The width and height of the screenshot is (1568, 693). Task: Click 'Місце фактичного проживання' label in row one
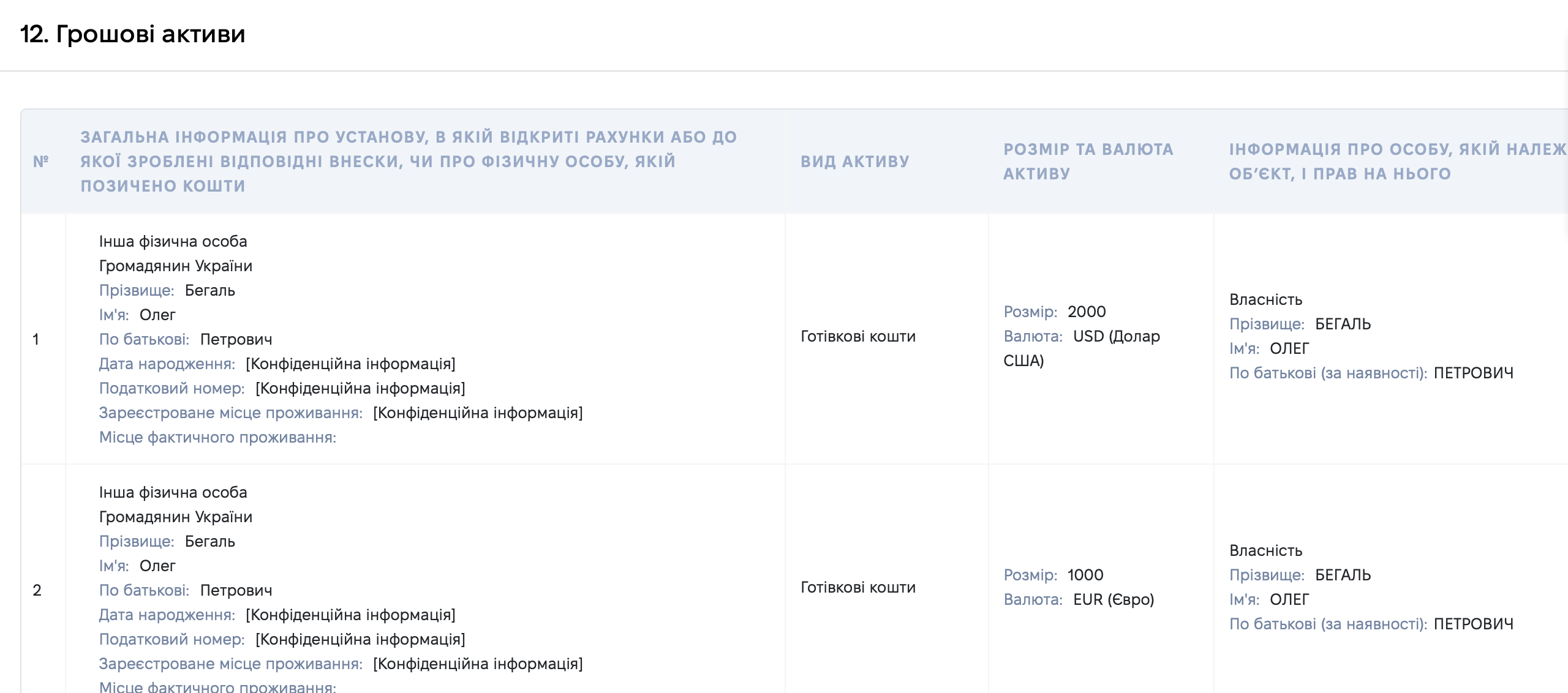218,437
